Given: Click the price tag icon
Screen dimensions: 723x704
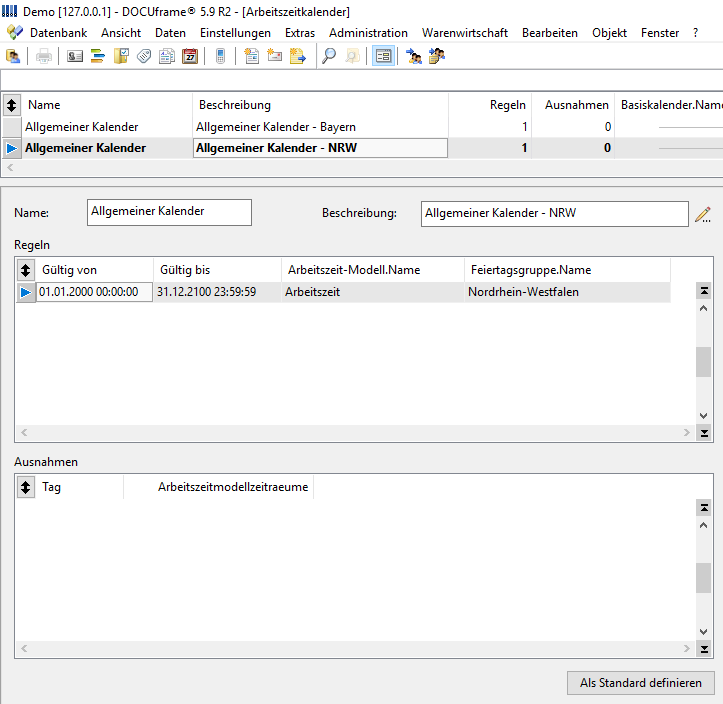Looking at the screenshot, I should [x=144, y=56].
